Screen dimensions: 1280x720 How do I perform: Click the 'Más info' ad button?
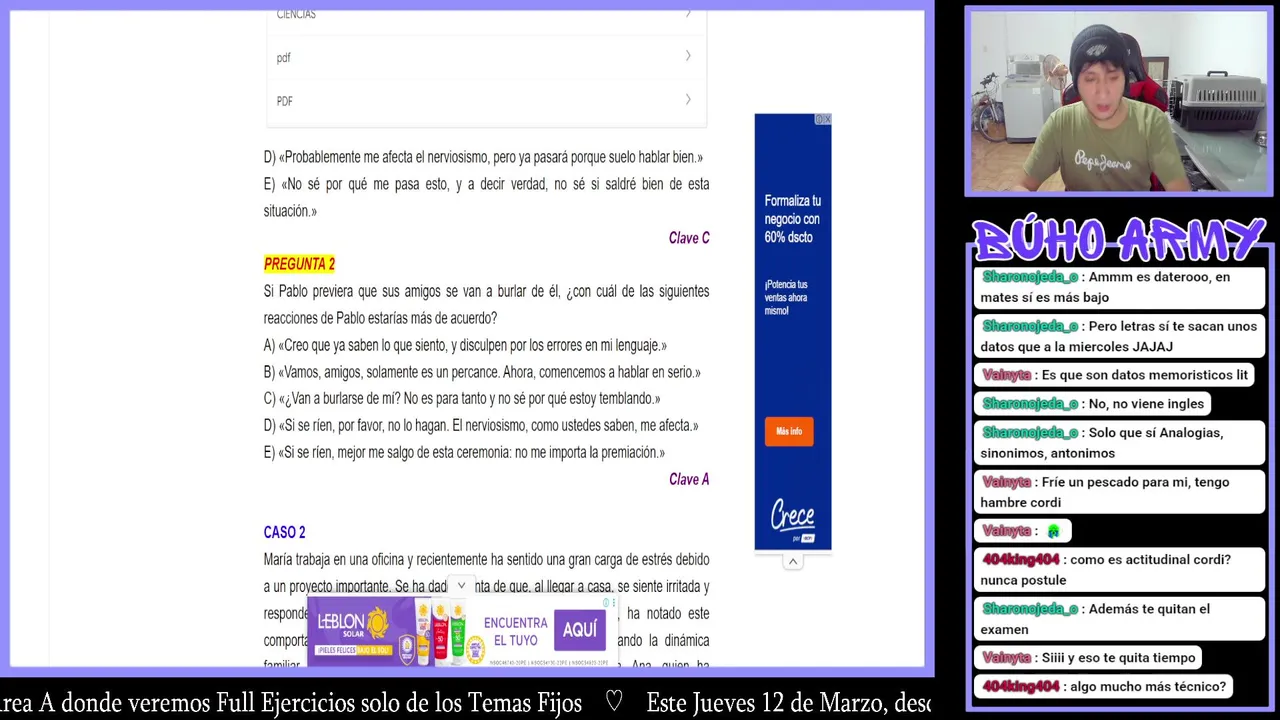(x=789, y=431)
